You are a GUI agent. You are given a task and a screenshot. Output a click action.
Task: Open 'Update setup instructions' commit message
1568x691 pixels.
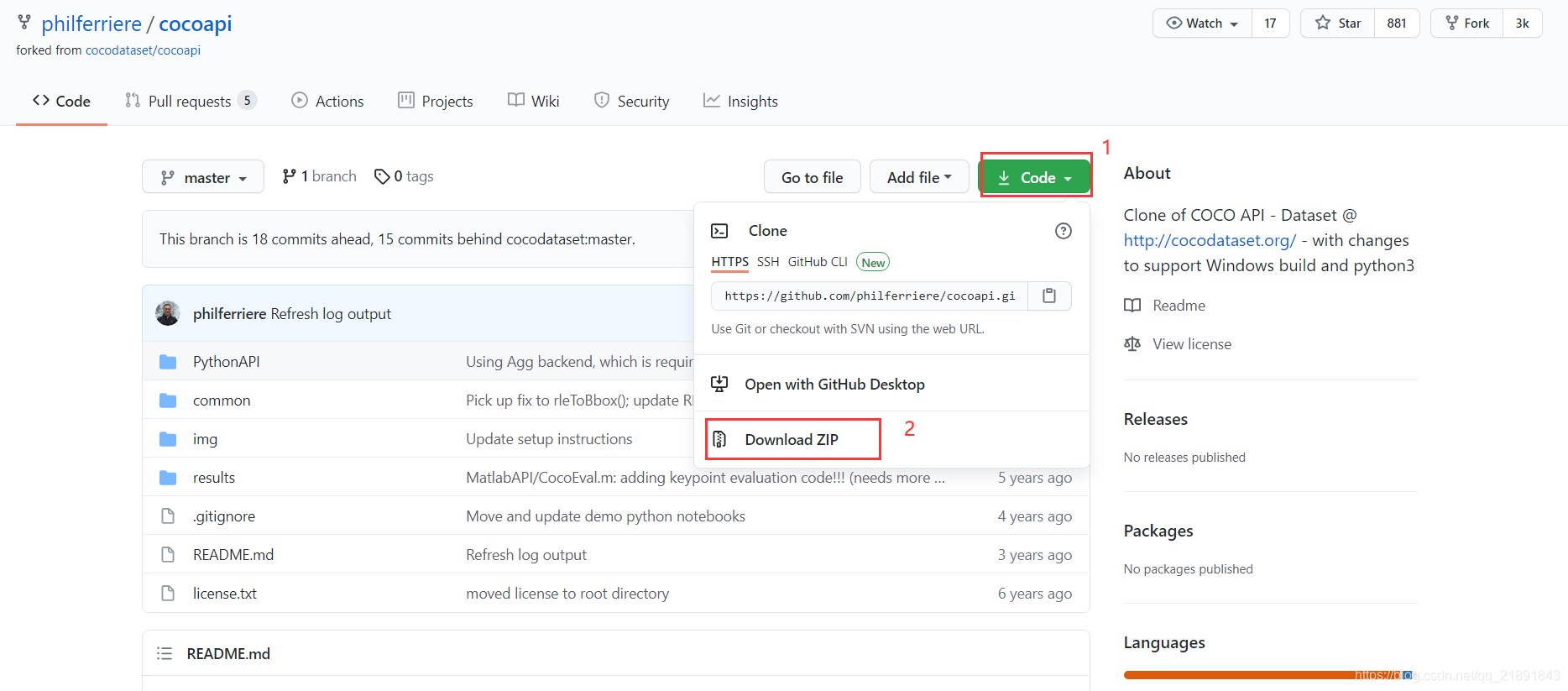[x=549, y=439]
